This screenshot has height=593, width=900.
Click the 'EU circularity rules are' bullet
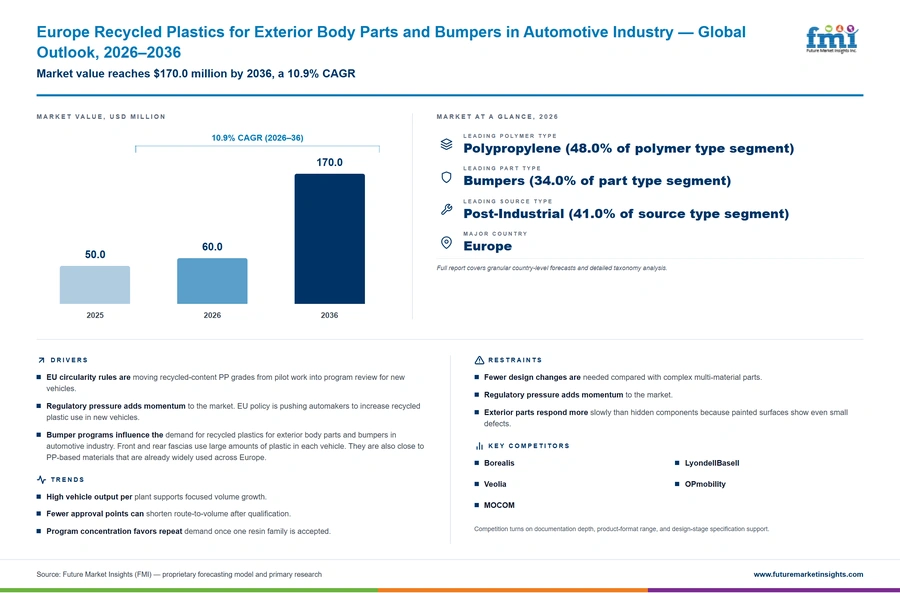tap(226, 383)
